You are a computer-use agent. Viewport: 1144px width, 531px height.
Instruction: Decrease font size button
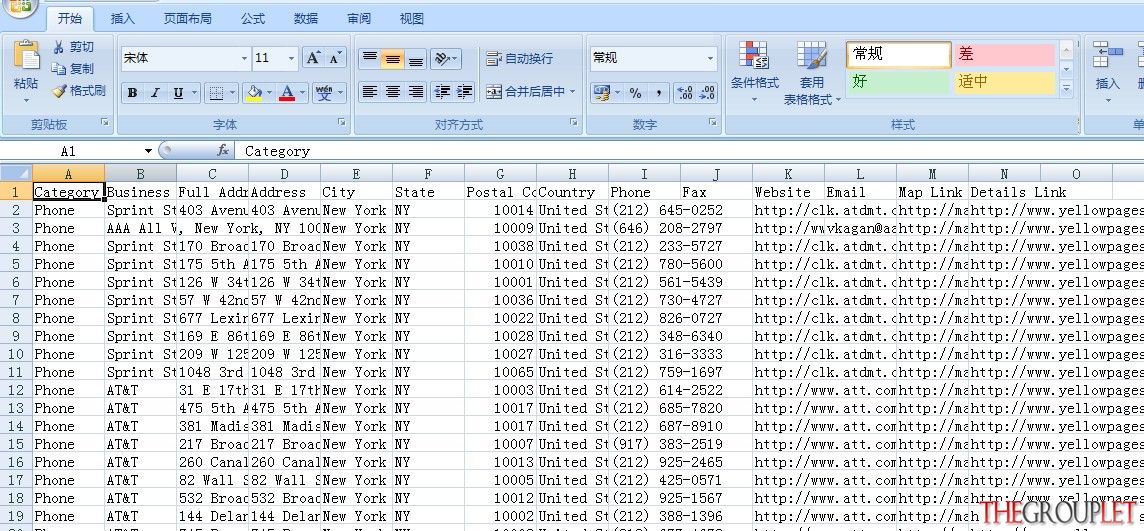[335, 58]
